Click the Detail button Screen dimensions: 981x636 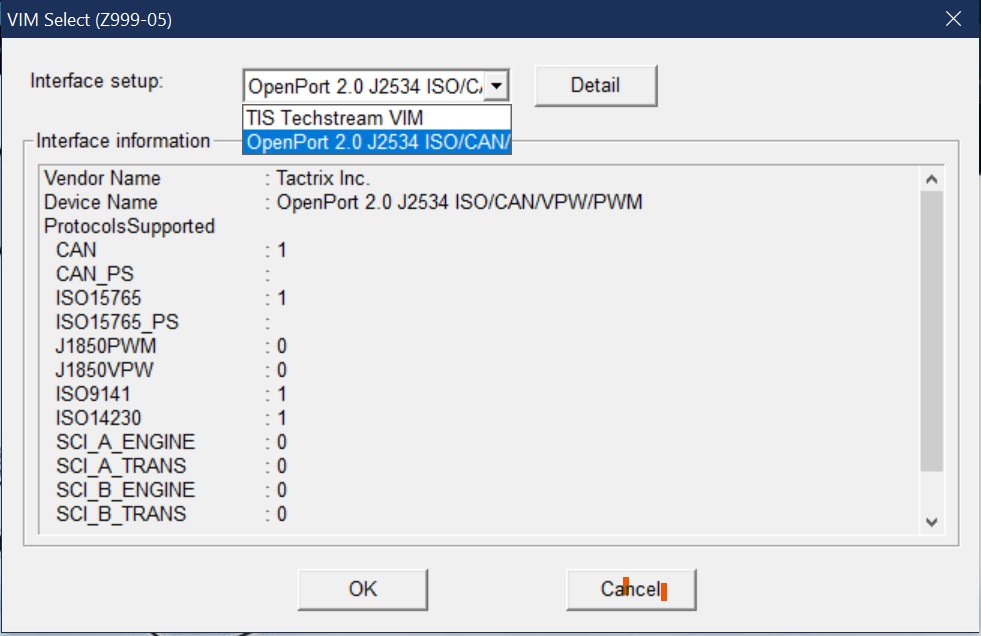[x=596, y=85]
